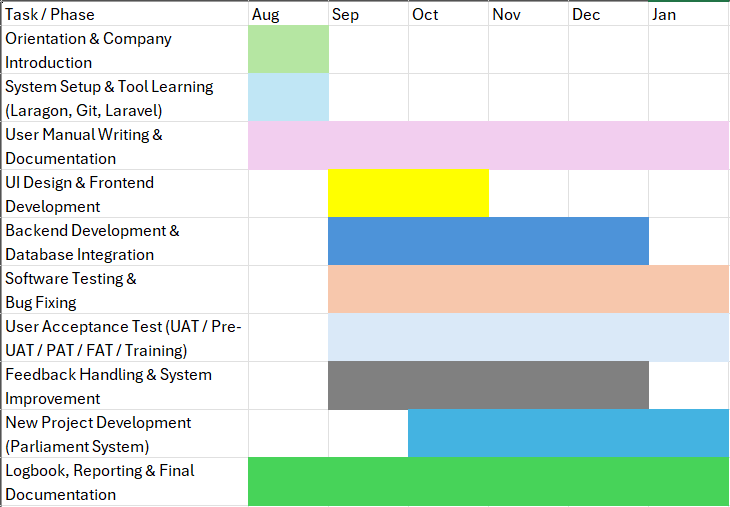Click the Backend Development & Database Integration cell
The image size is (730, 507).
click(x=124, y=242)
